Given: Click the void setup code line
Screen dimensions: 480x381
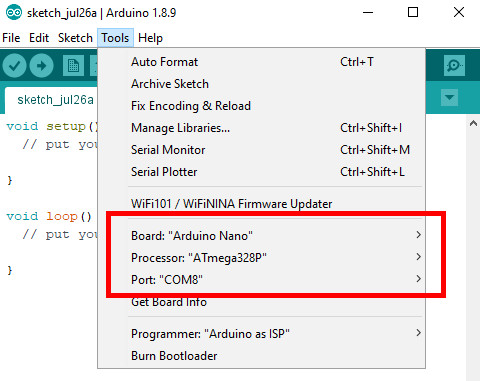Looking at the screenshot, I should pos(52,126).
